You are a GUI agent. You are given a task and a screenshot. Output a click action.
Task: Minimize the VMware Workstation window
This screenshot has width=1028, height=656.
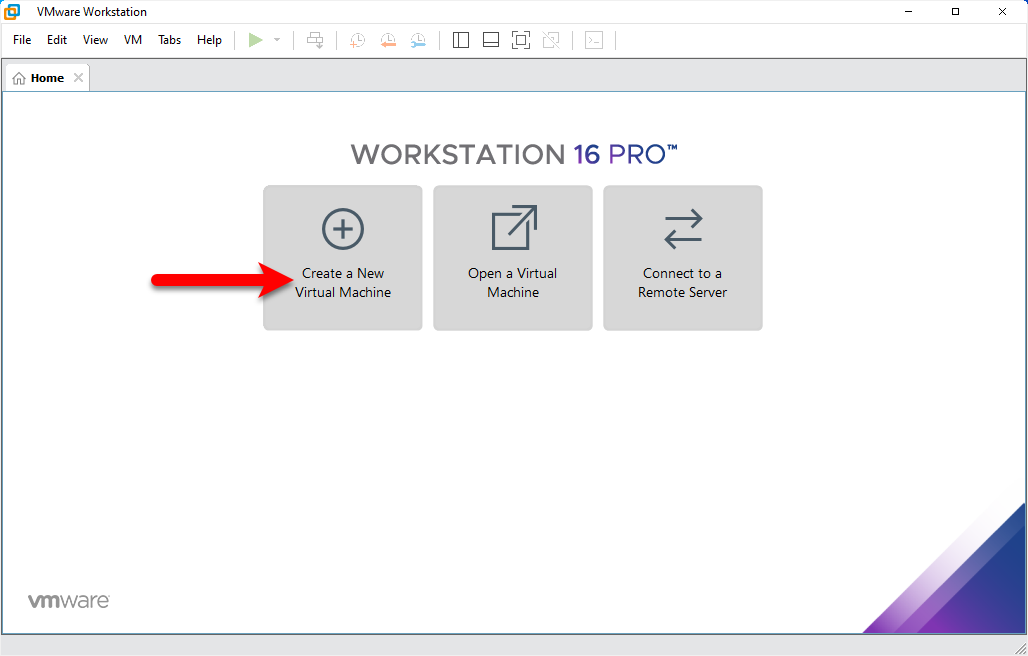(909, 12)
